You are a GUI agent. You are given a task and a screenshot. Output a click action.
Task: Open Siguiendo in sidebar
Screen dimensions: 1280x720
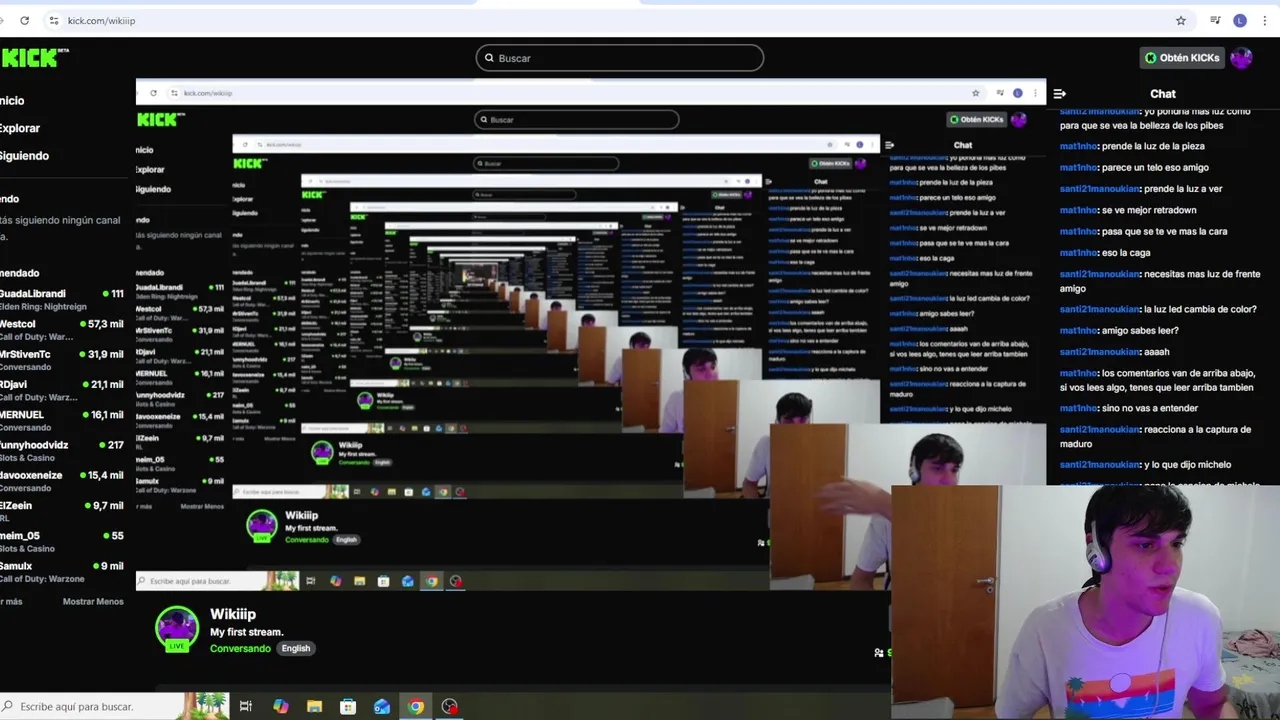(24, 155)
